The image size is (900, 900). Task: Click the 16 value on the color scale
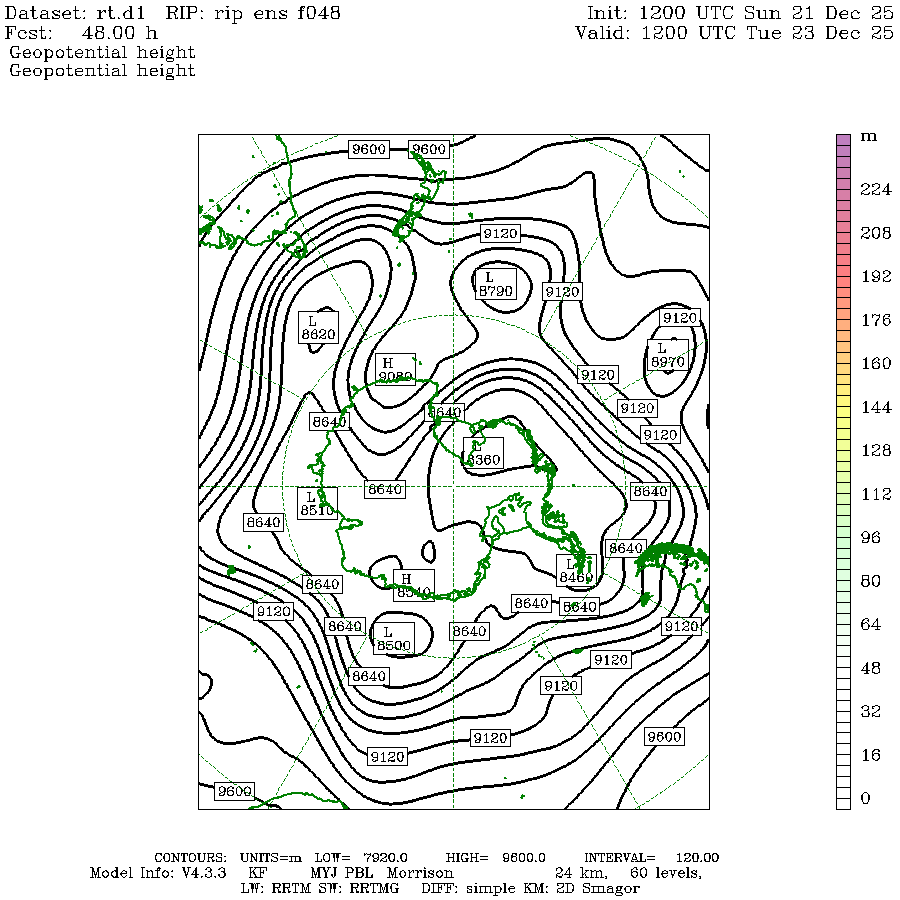pyautogui.click(x=870, y=755)
